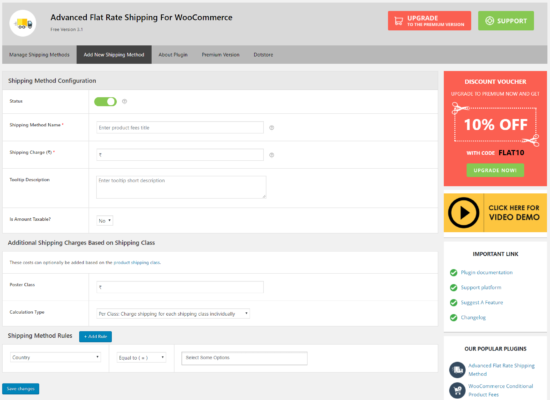Viewport: 550px width, 400px height.
Task: Click help icon next to Status toggle
Action: click(x=124, y=101)
